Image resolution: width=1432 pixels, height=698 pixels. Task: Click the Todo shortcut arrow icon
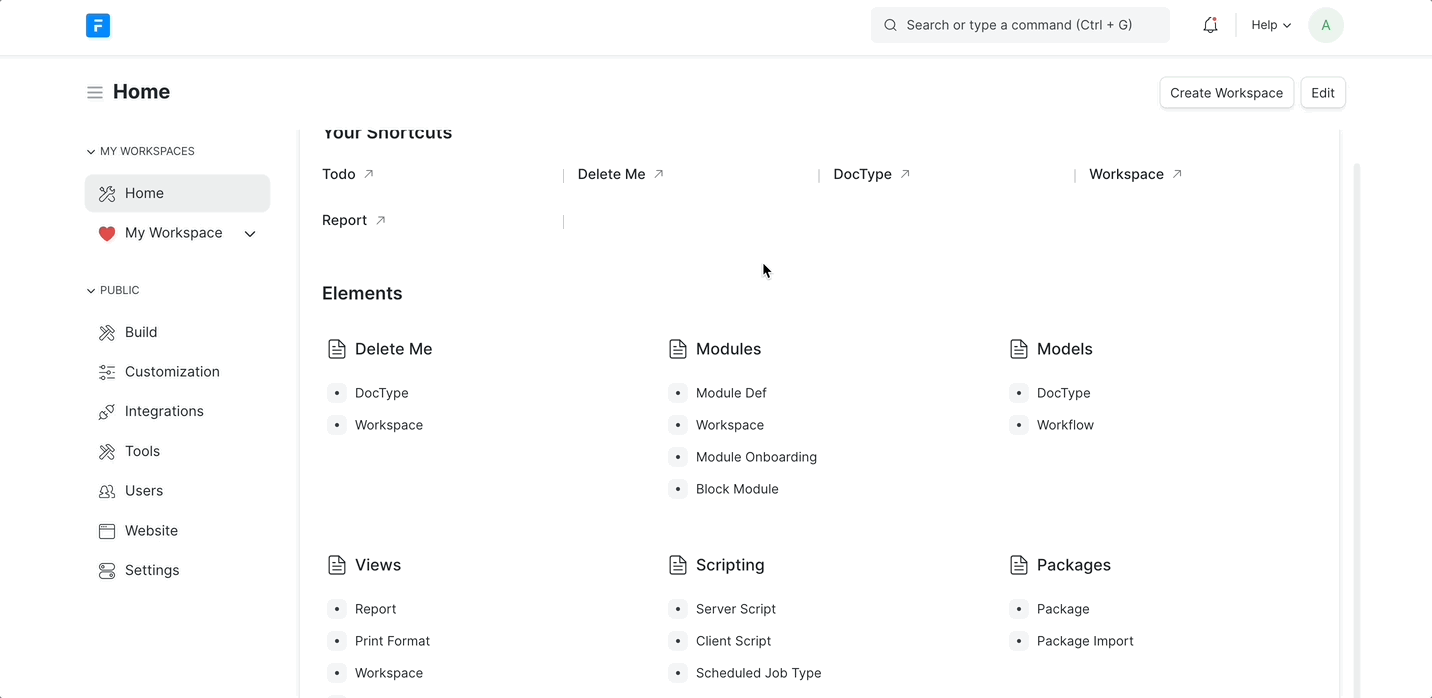(369, 174)
